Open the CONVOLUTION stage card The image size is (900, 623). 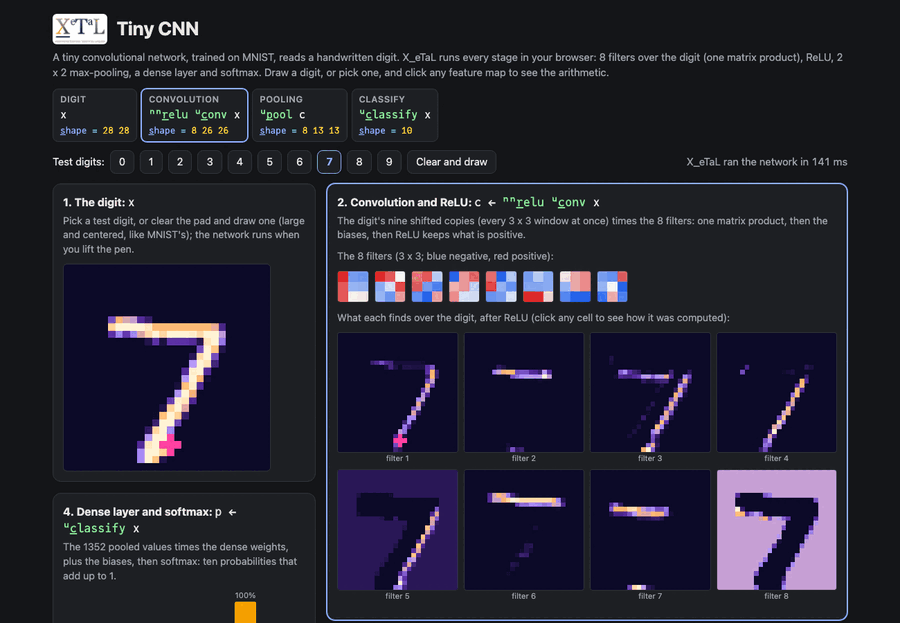tap(195, 115)
